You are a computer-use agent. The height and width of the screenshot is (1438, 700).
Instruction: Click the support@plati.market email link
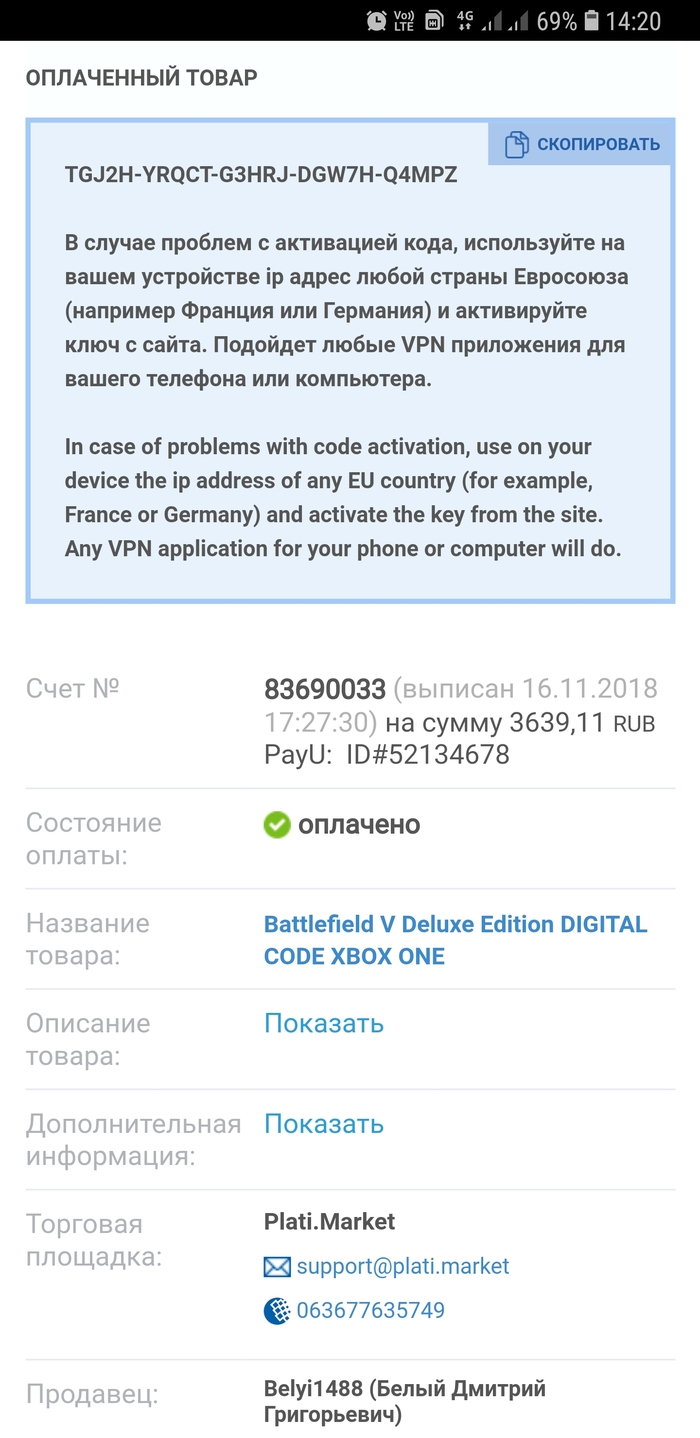click(x=403, y=1267)
